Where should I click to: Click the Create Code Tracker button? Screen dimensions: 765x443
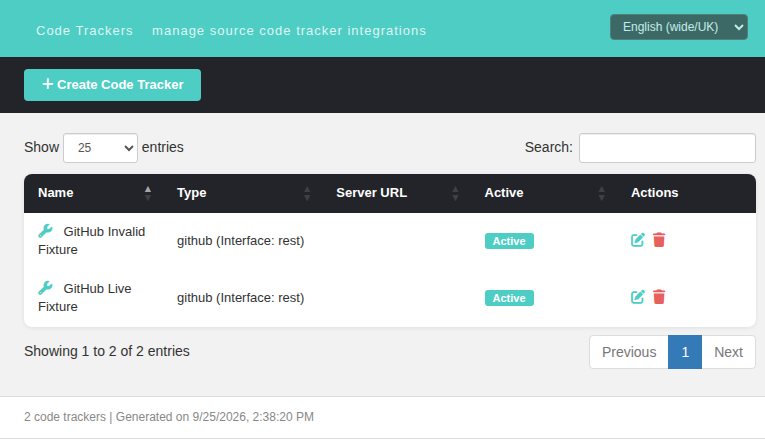point(112,85)
